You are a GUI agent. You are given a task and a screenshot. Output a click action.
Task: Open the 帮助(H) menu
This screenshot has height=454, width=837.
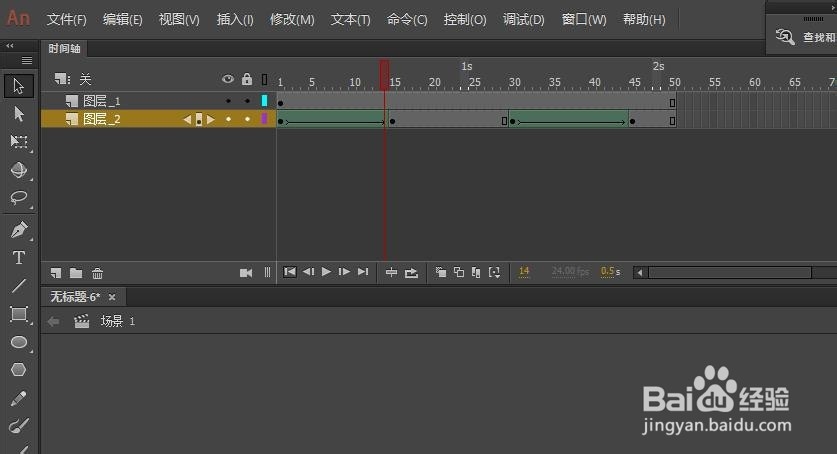(644, 20)
